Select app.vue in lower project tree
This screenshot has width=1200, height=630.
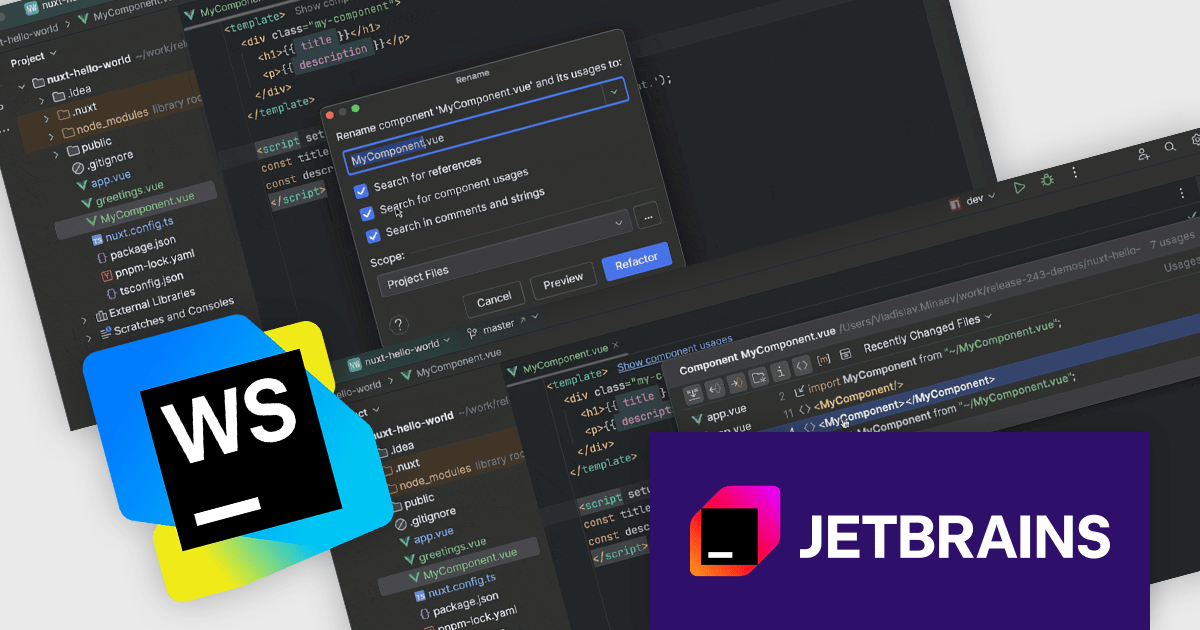[427, 536]
